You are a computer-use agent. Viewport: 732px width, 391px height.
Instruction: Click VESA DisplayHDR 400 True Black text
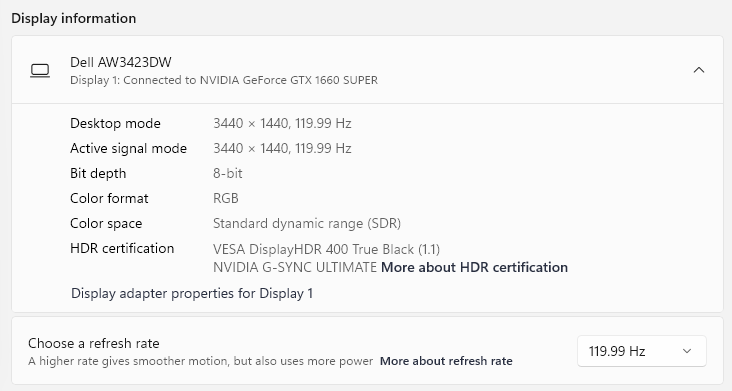[x=326, y=249]
